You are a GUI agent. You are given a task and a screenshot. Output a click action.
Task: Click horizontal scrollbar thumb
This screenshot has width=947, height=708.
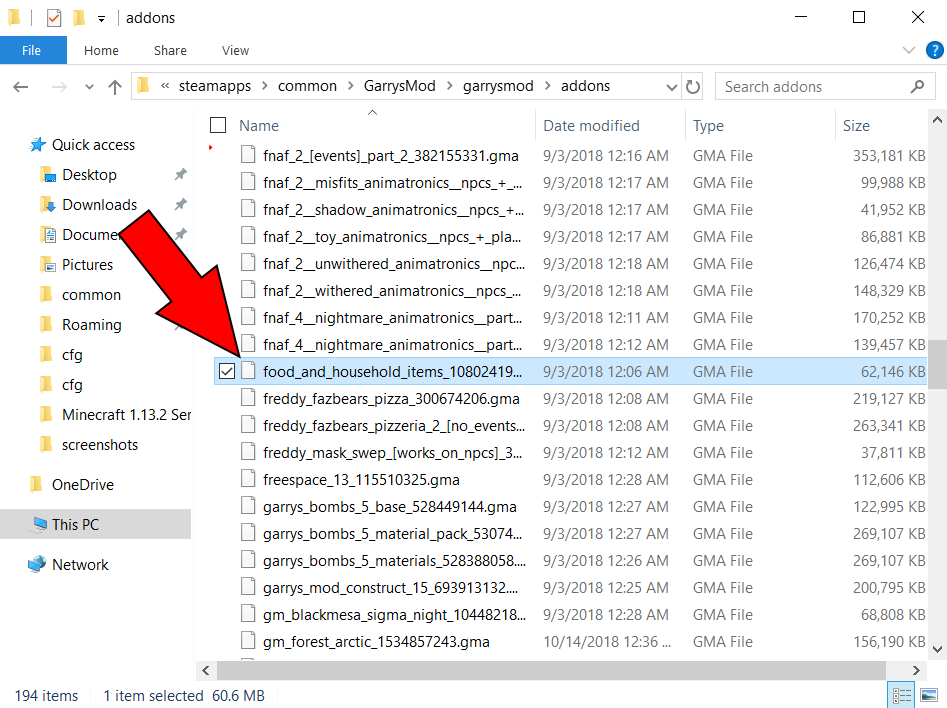(x=551, y=670)
